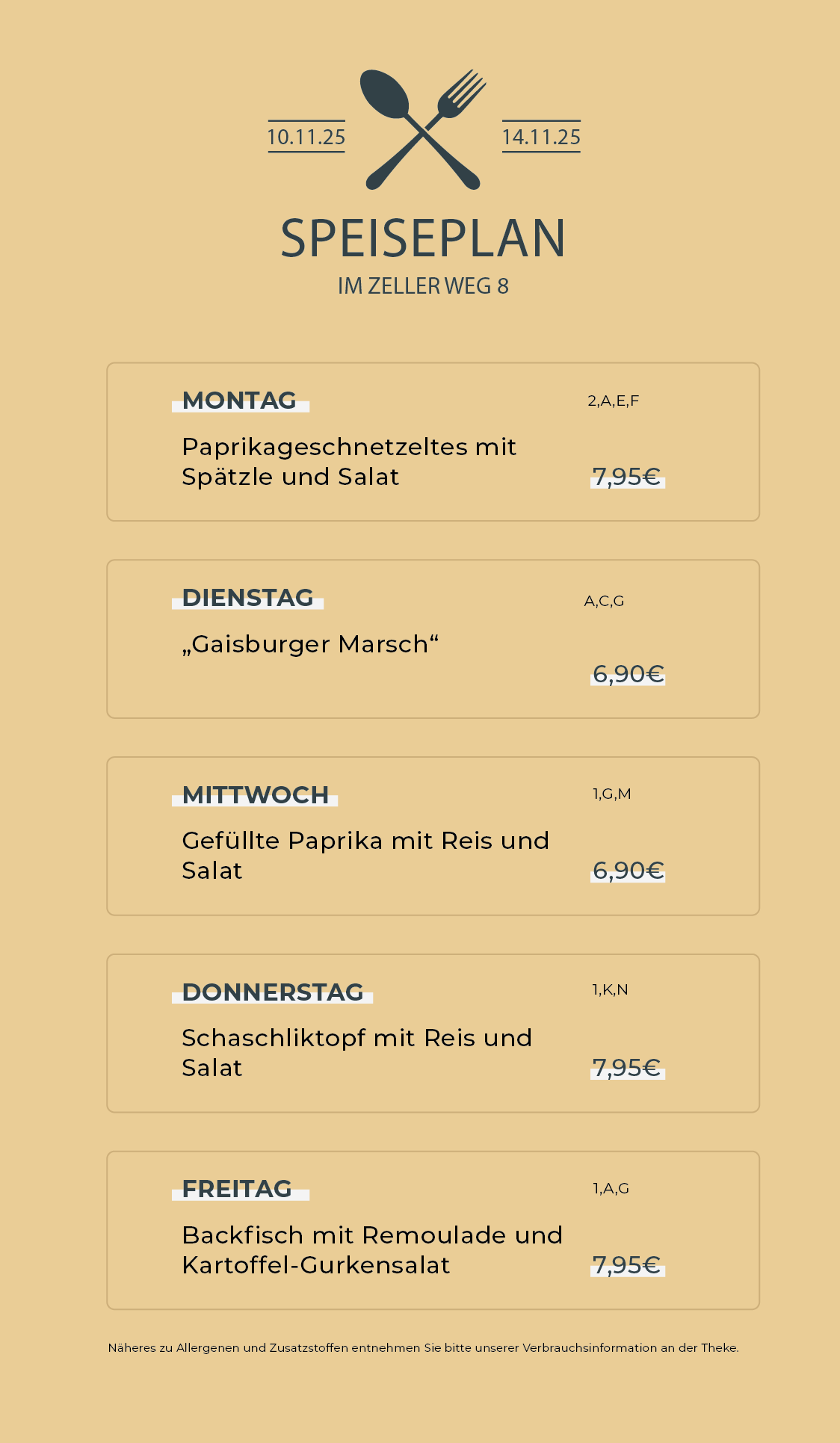Click the start date 10.11.25
Viewport: 840px width, 1443px height.
click(x=306, y=137)
